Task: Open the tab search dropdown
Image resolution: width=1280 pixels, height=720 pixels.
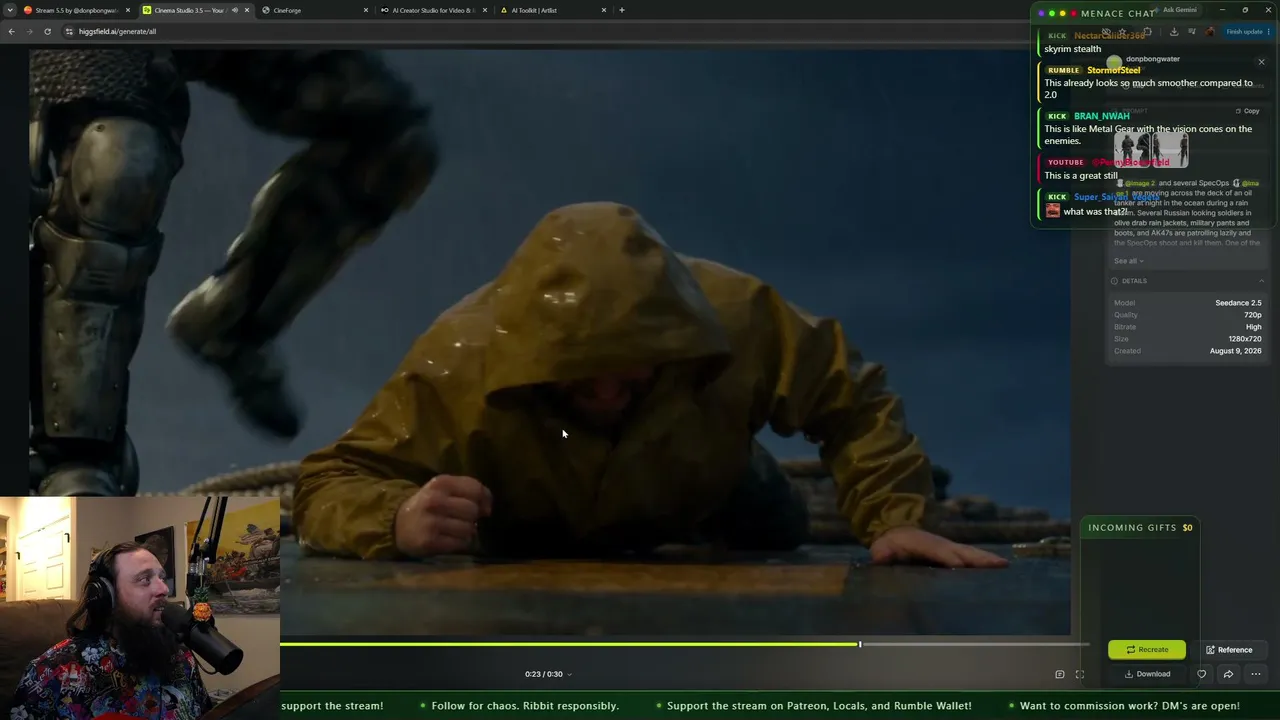Action: pyautogui.click(x=10, y=10)
